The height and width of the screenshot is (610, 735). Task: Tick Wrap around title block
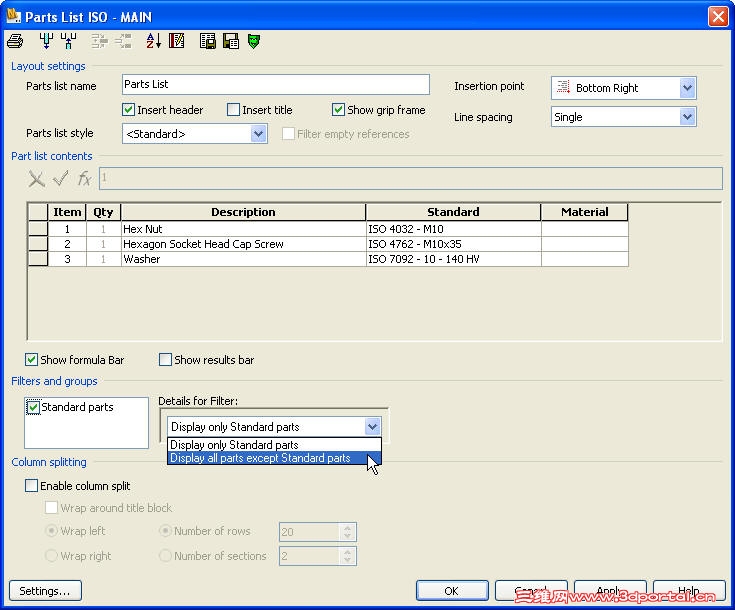pos(51,507)
